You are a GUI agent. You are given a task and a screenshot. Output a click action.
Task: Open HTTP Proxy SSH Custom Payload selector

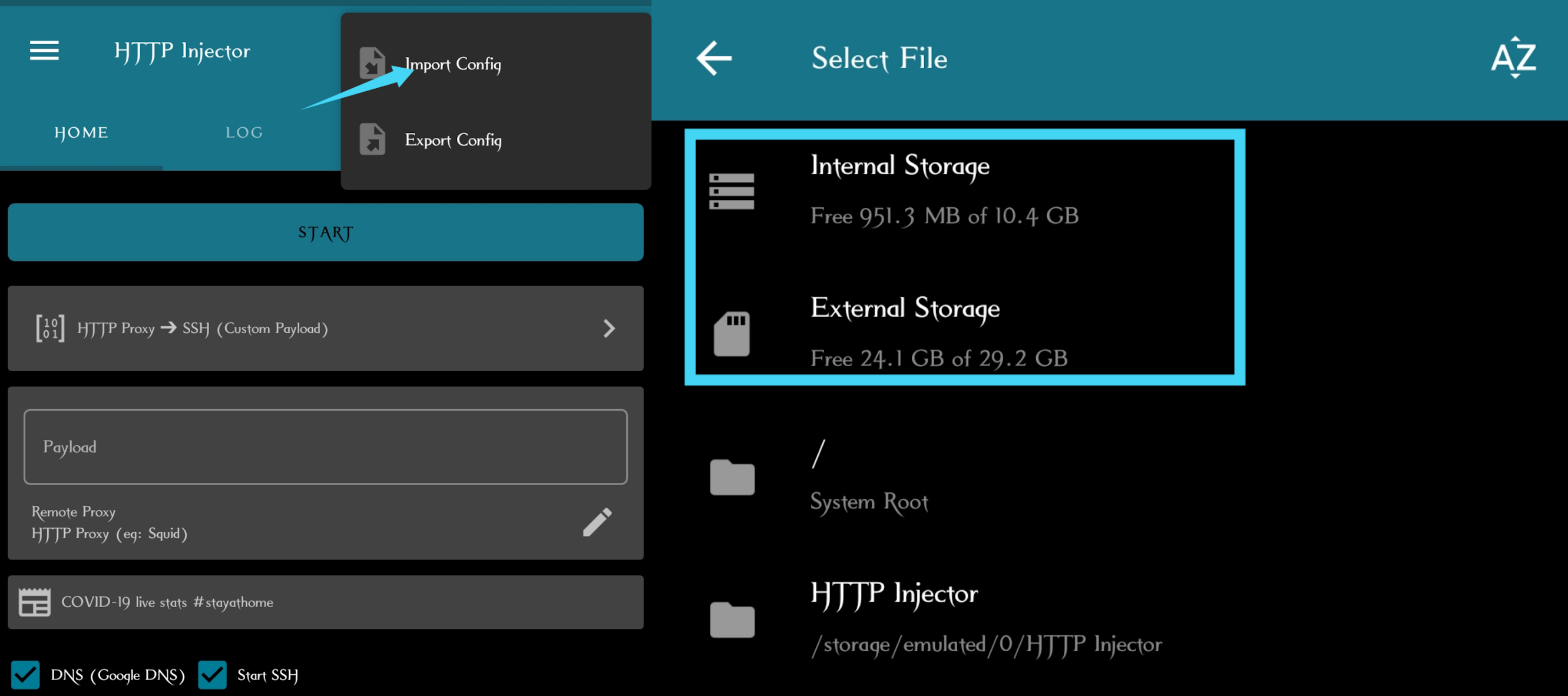click(x=203, y=329)
